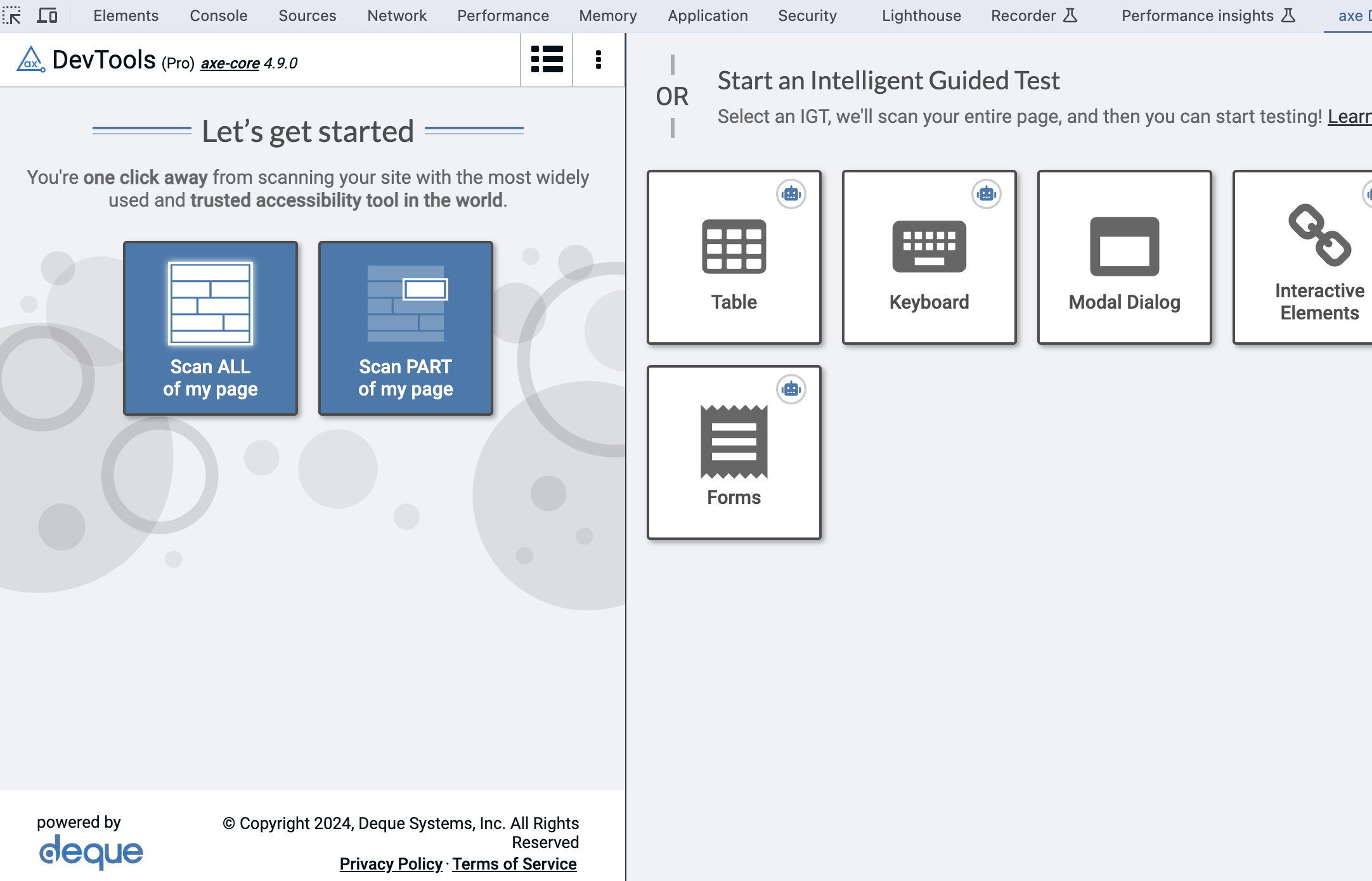Screen dimensions: 1372x881
Task: Switch to the Security tab
Action: 807,15
